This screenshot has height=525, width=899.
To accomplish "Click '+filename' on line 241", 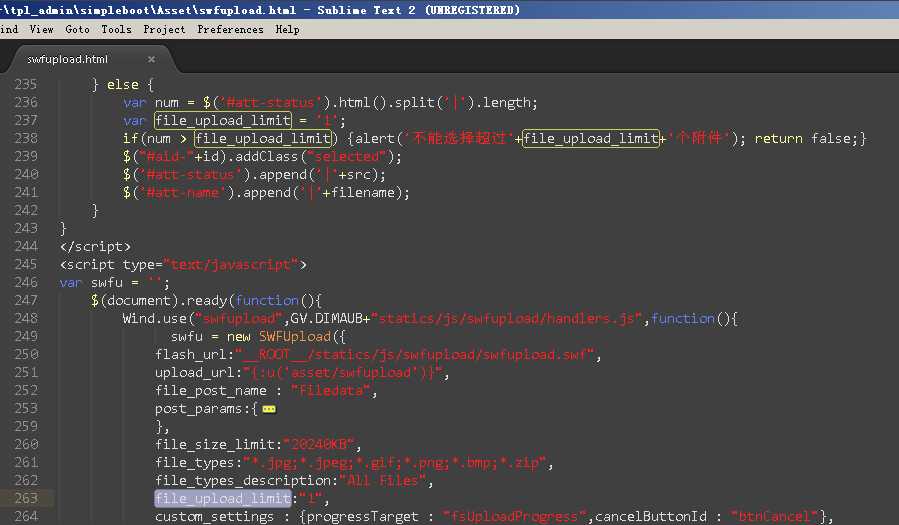I will (358, 193).
